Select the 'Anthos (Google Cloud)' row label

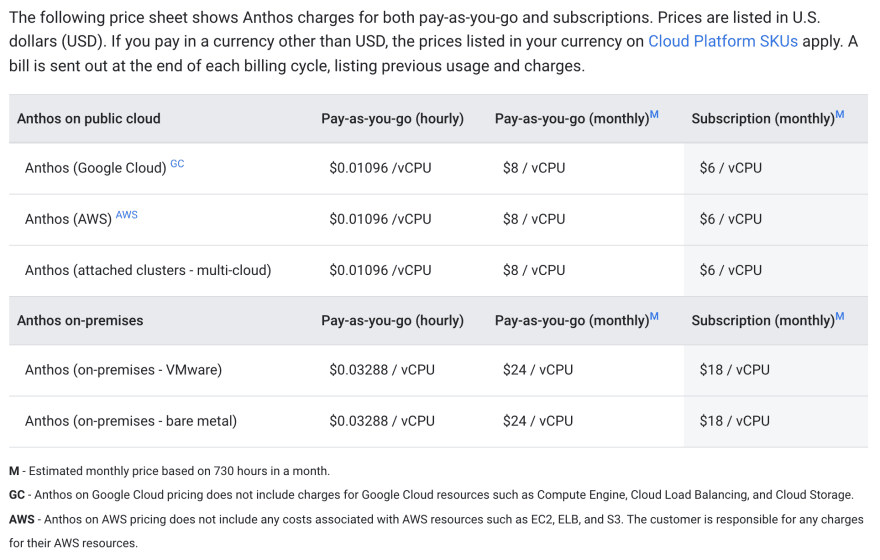click(x=96, y=168)
